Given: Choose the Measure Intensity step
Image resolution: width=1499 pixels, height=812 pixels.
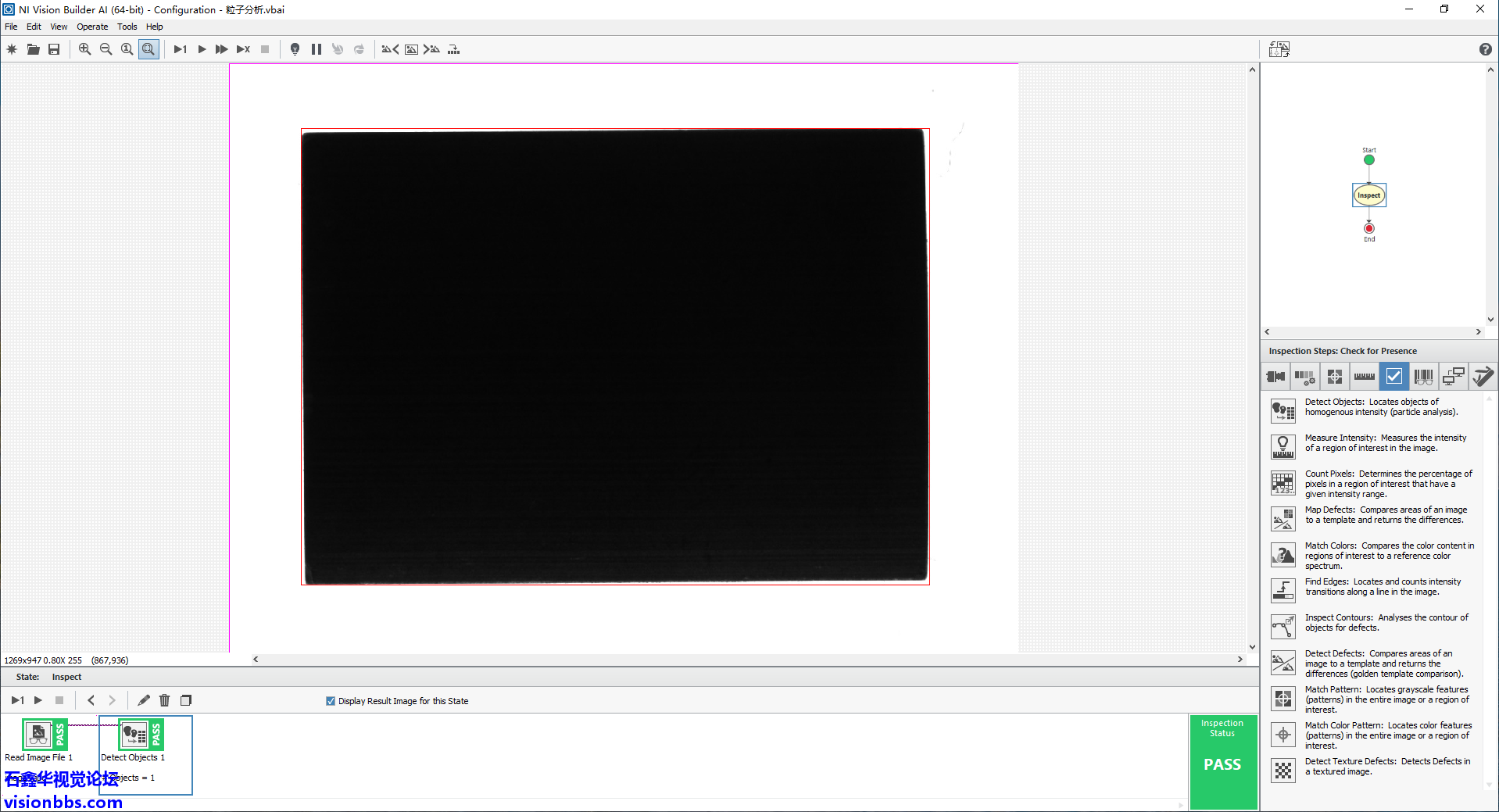Looking at the screenshot, I should (1283, 446).
